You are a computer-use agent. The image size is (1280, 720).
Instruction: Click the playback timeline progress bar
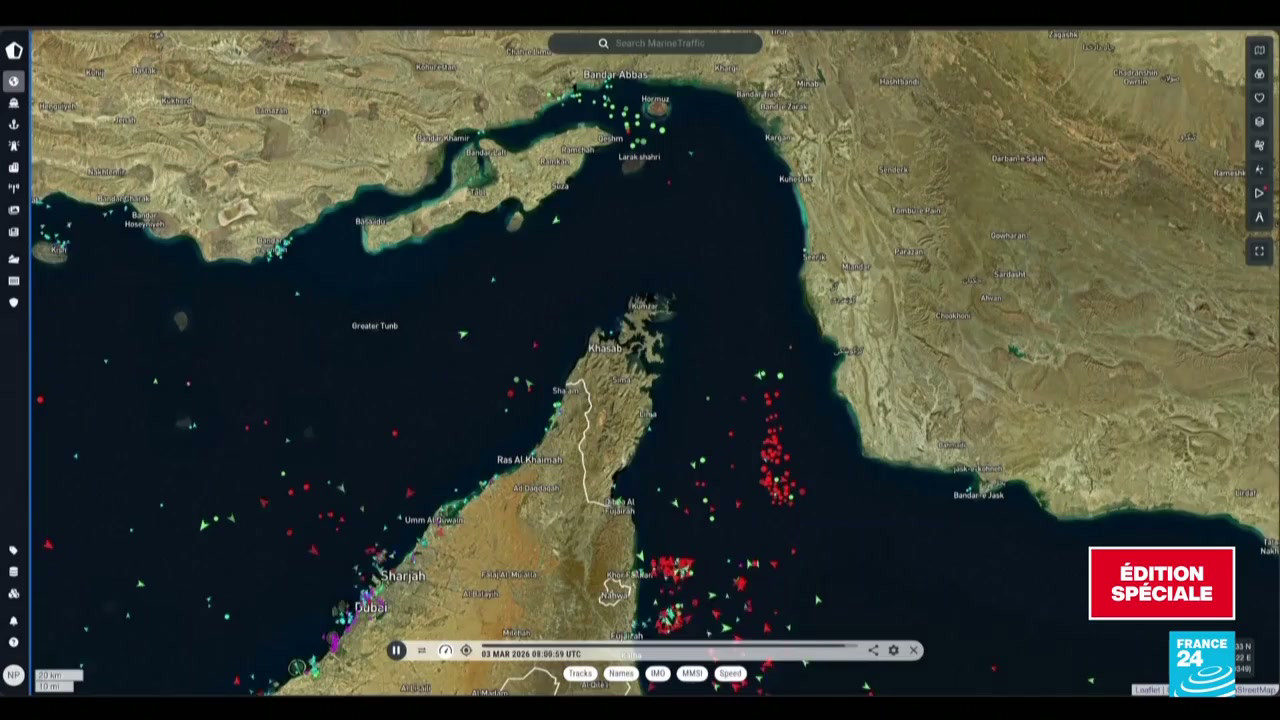tap(669, 646)
